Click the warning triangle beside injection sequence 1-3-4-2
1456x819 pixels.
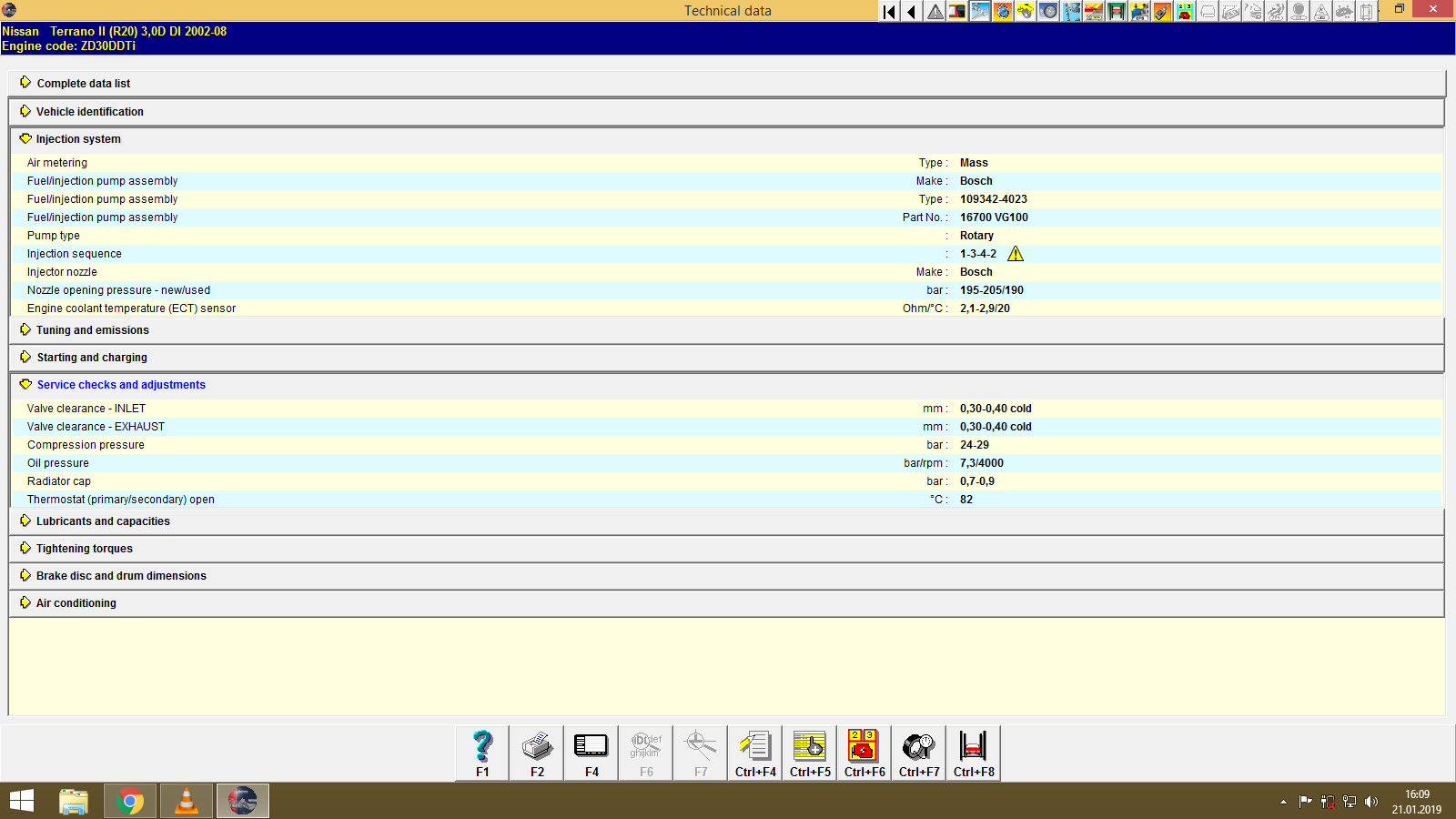pyautogui.click(x=1016, y=254)
